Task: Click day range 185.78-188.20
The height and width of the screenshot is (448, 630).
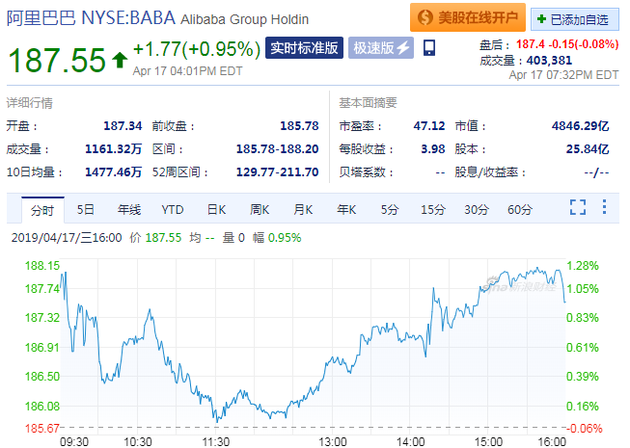Action: pos(277,149)
